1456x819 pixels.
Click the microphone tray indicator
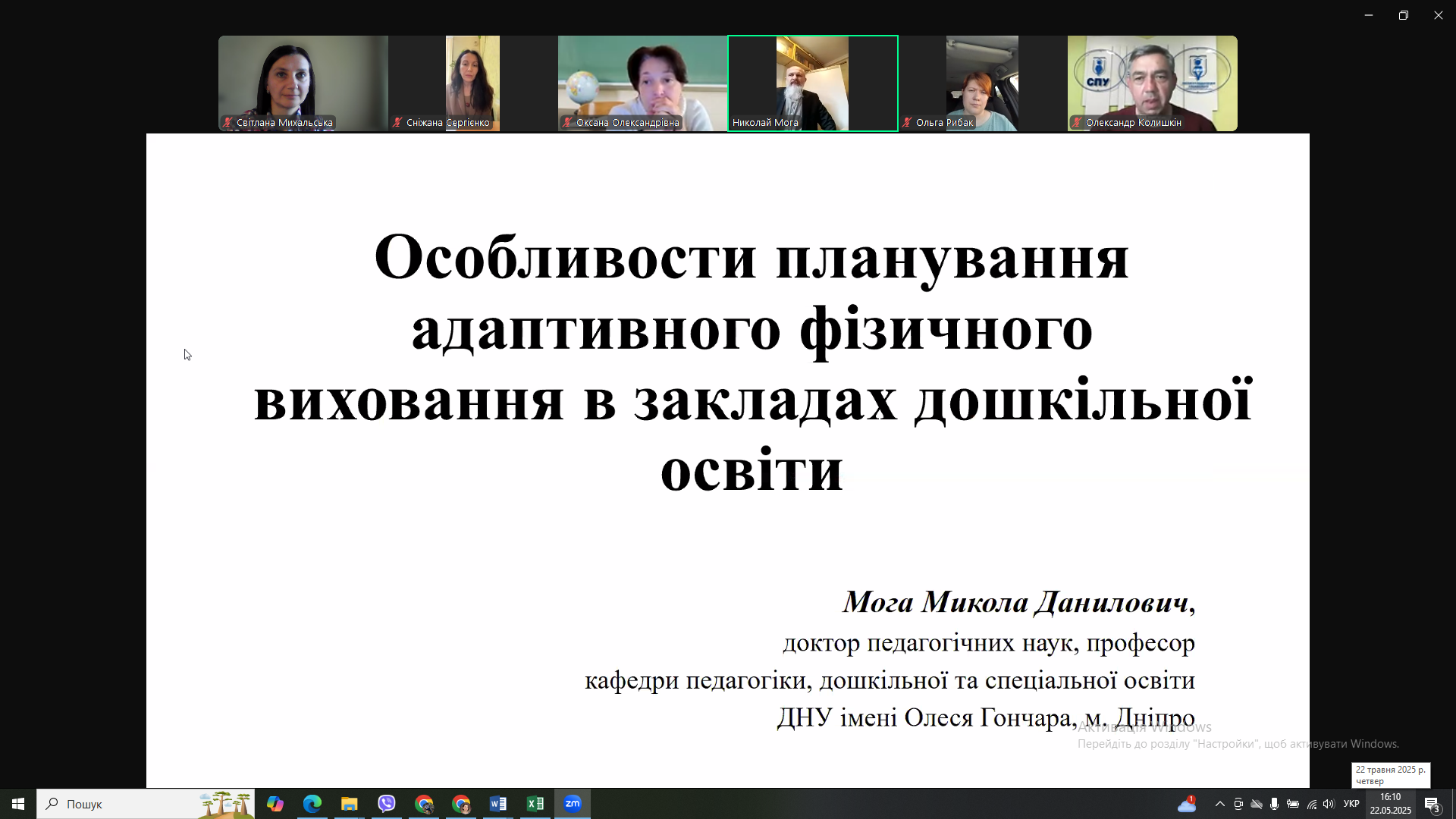click(1275, 804)
